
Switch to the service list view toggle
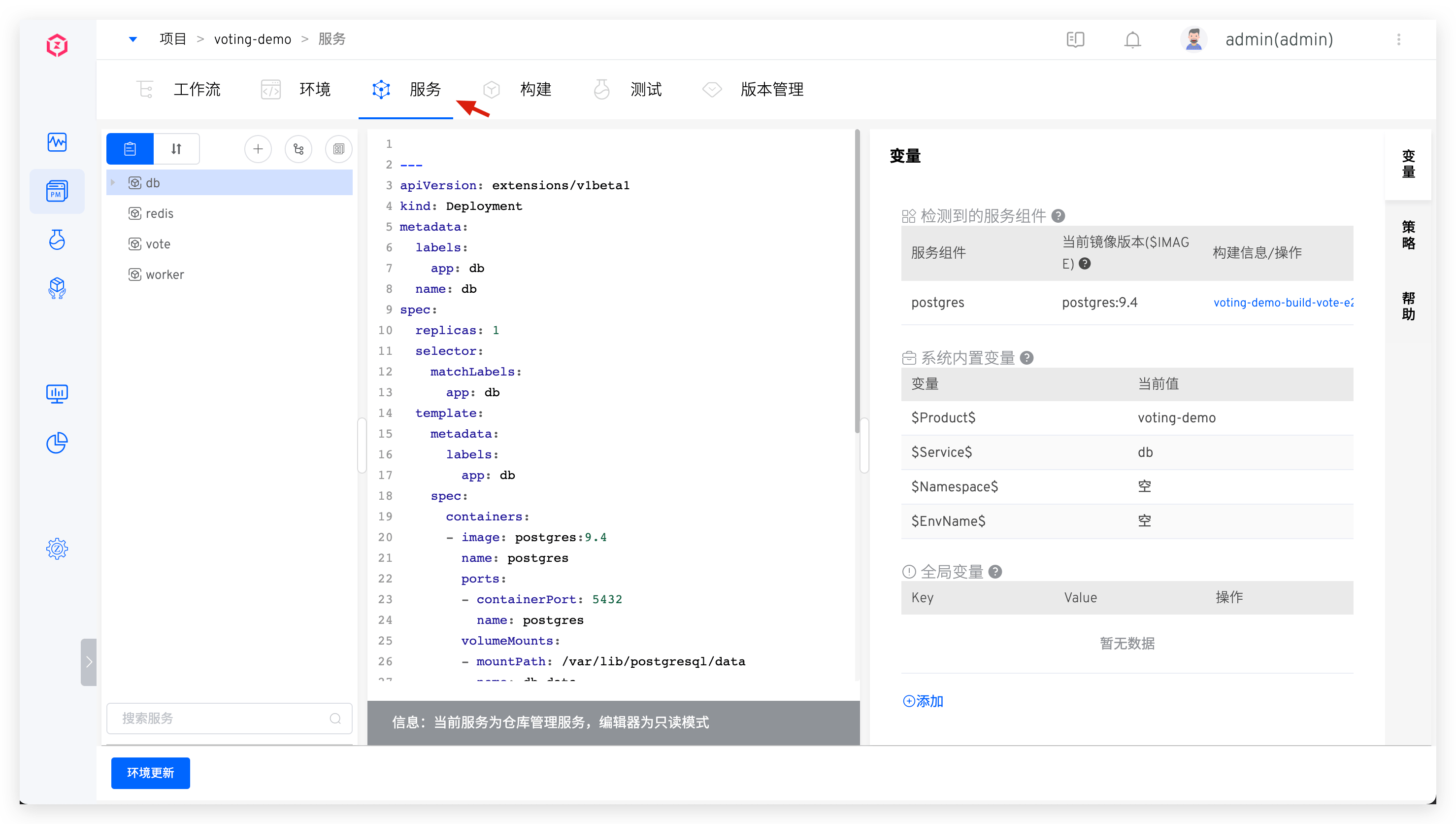tap(130, 149)
